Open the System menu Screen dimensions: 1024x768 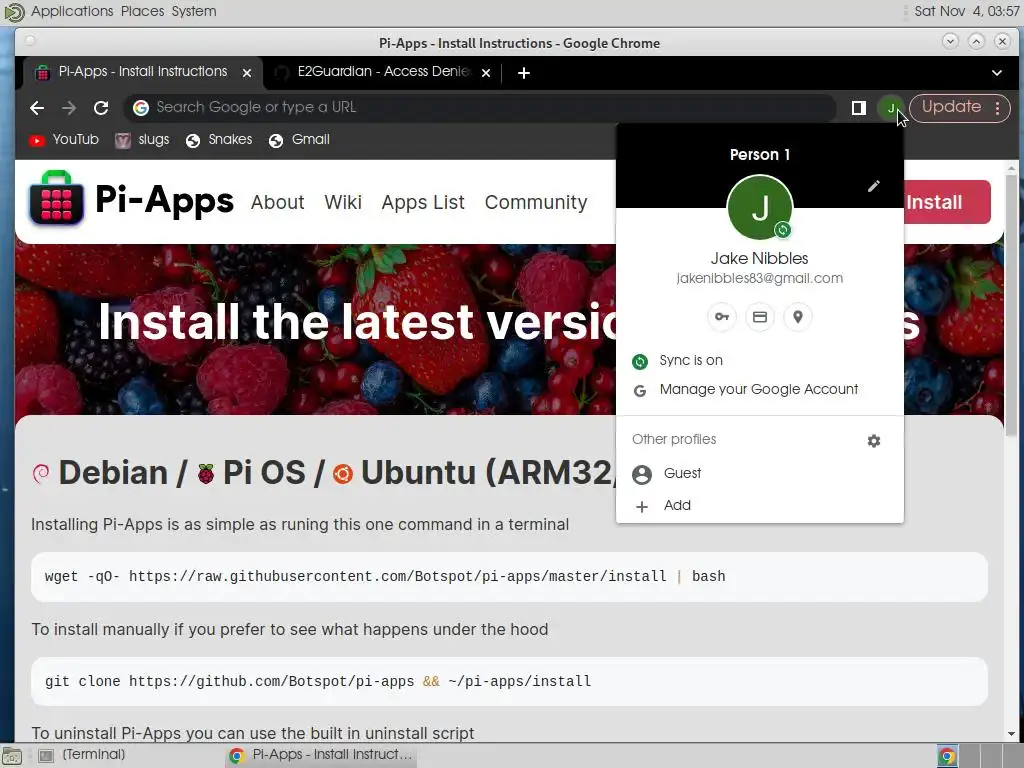pyautogui.click(x=194, y=11)
